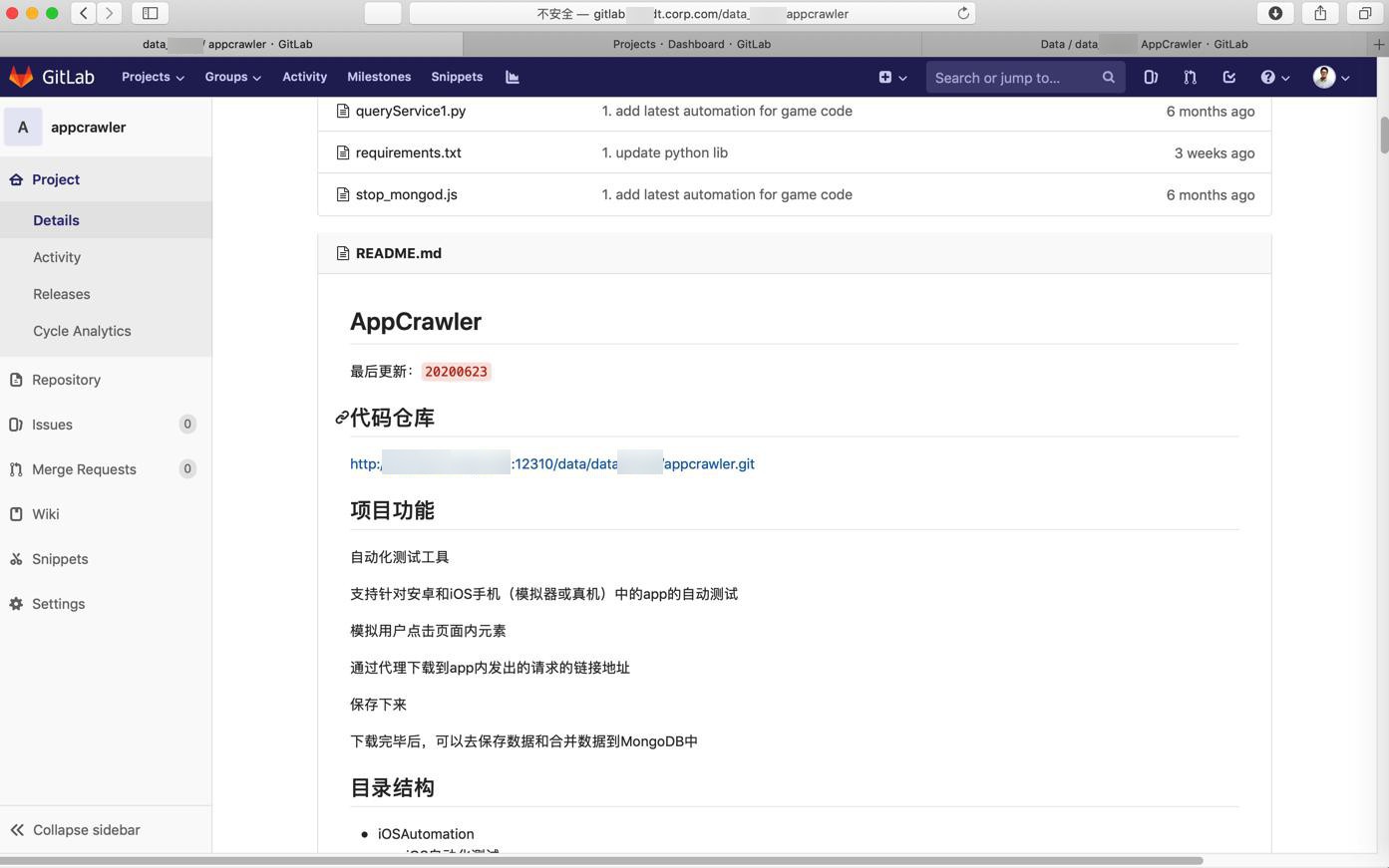Click the horizontal scrollbar at bottom
1389x868 pixels.
(x=601, y=860)
